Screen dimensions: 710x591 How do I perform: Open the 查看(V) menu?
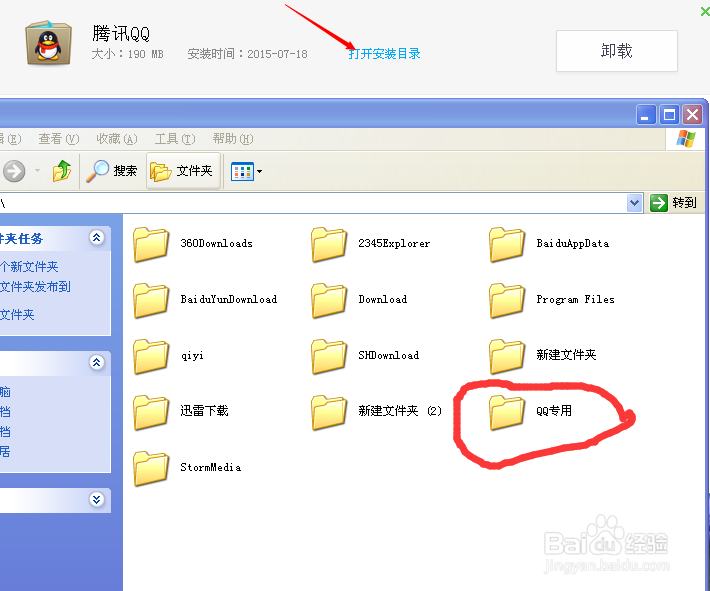click(x=59, y=139)
